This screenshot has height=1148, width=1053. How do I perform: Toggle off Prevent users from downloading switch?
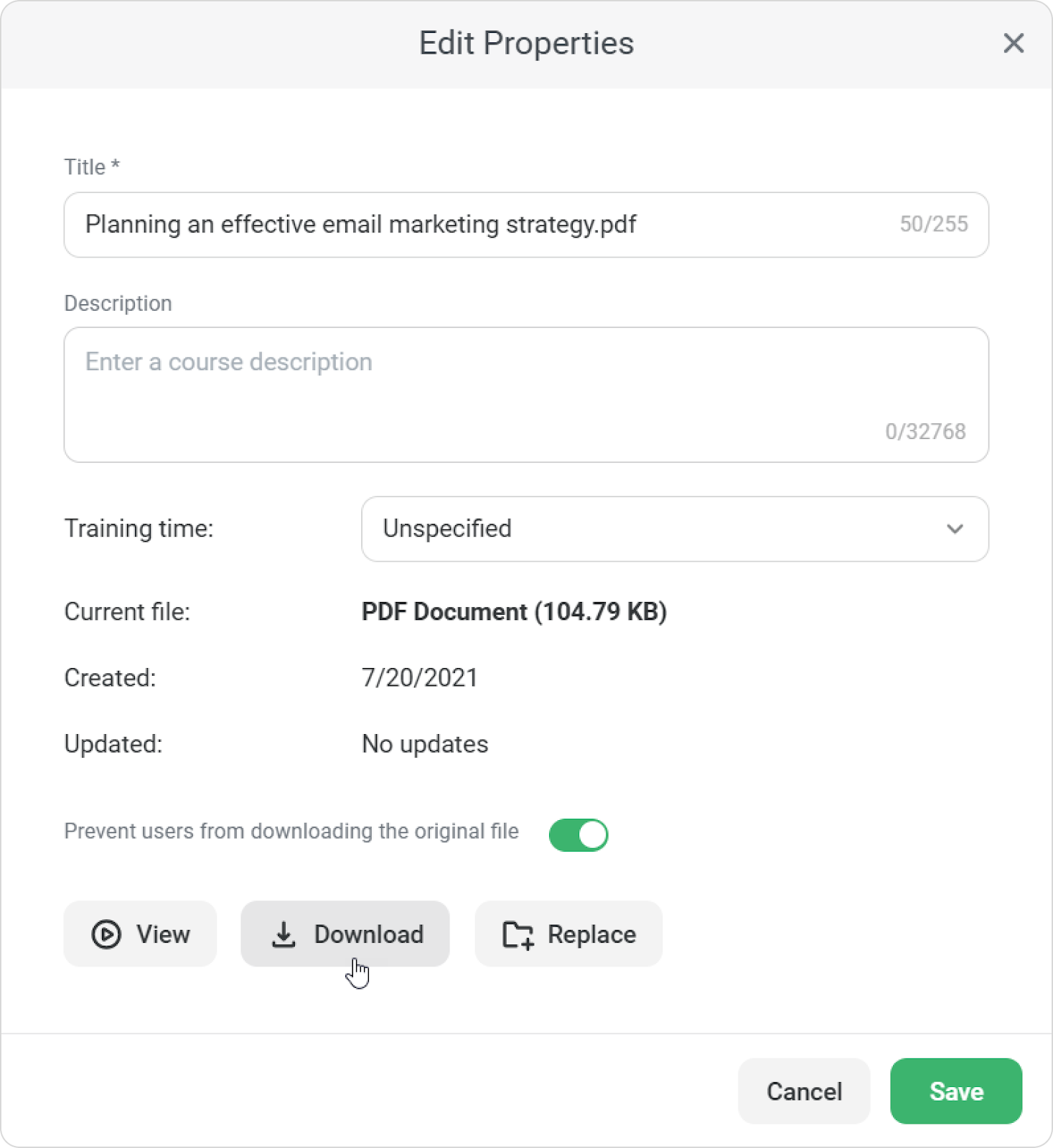click(x=579, y=834)
